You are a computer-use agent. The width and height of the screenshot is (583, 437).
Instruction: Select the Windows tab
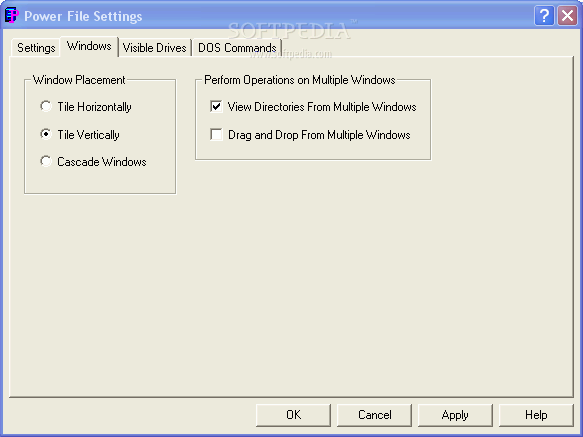(89, 46)
